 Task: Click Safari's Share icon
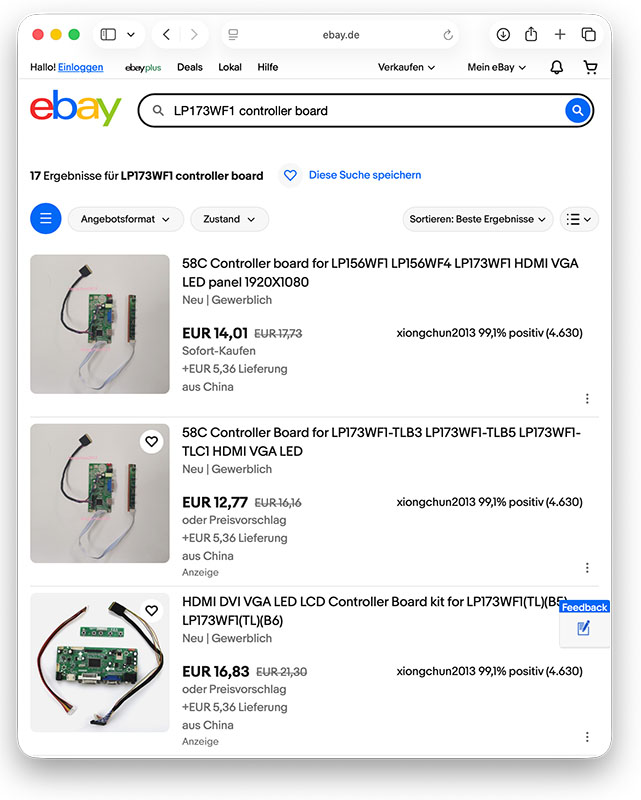[531, 33]
